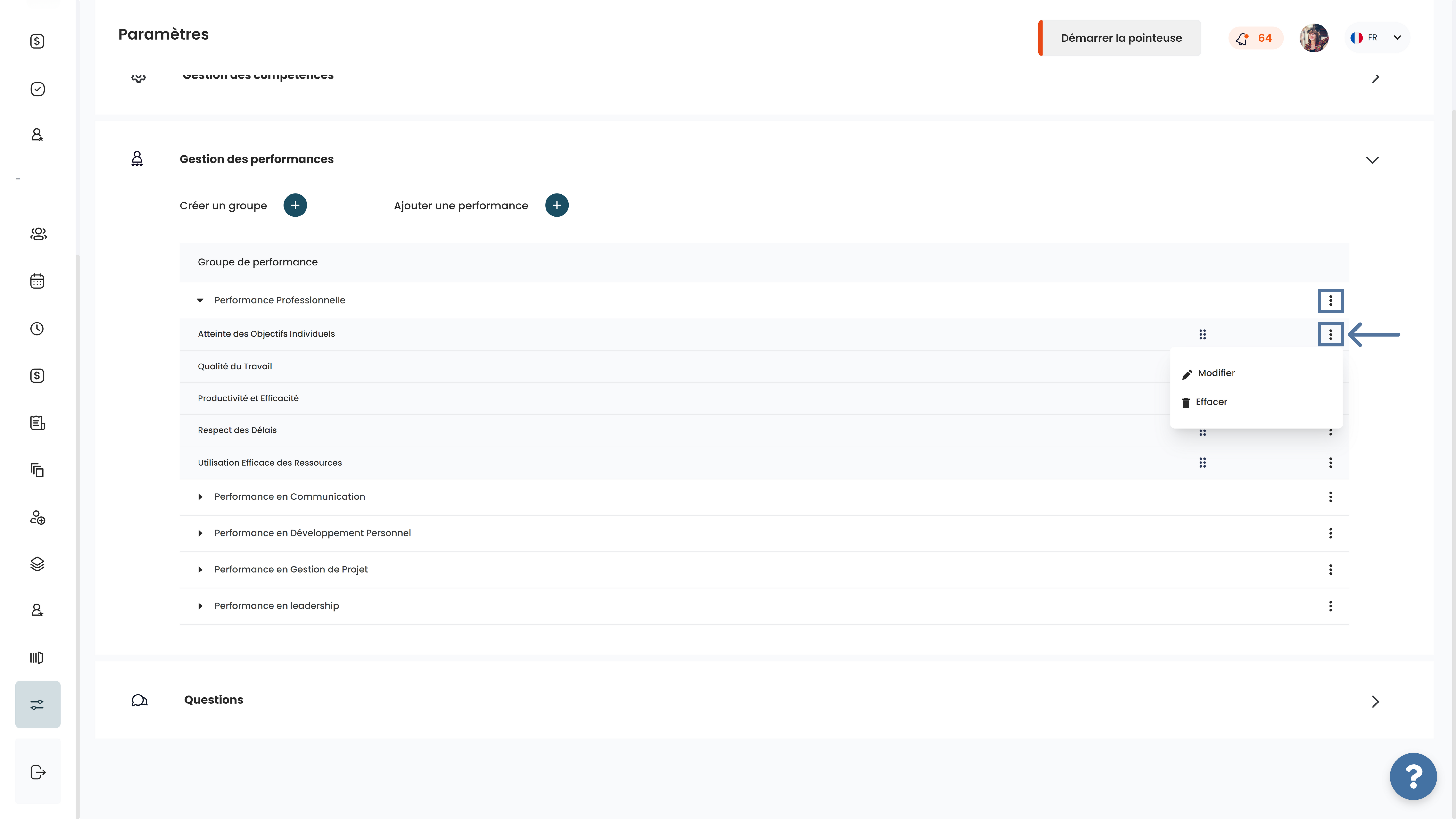Open options menu for Utilisation Efficace des Ressources
The image size is (1456, 819).
(1331, 463)
